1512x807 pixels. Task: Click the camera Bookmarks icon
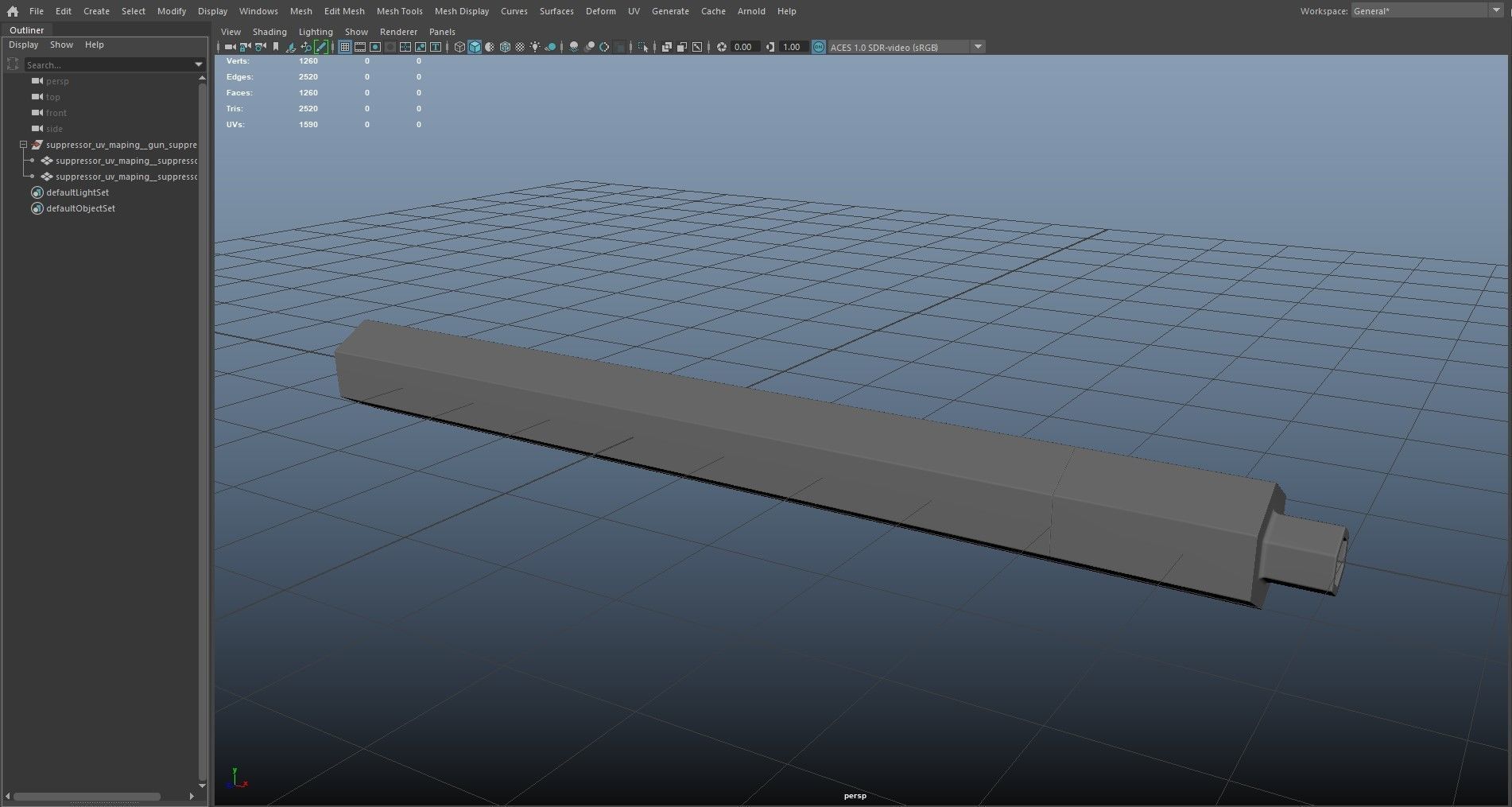click(276, 47)
